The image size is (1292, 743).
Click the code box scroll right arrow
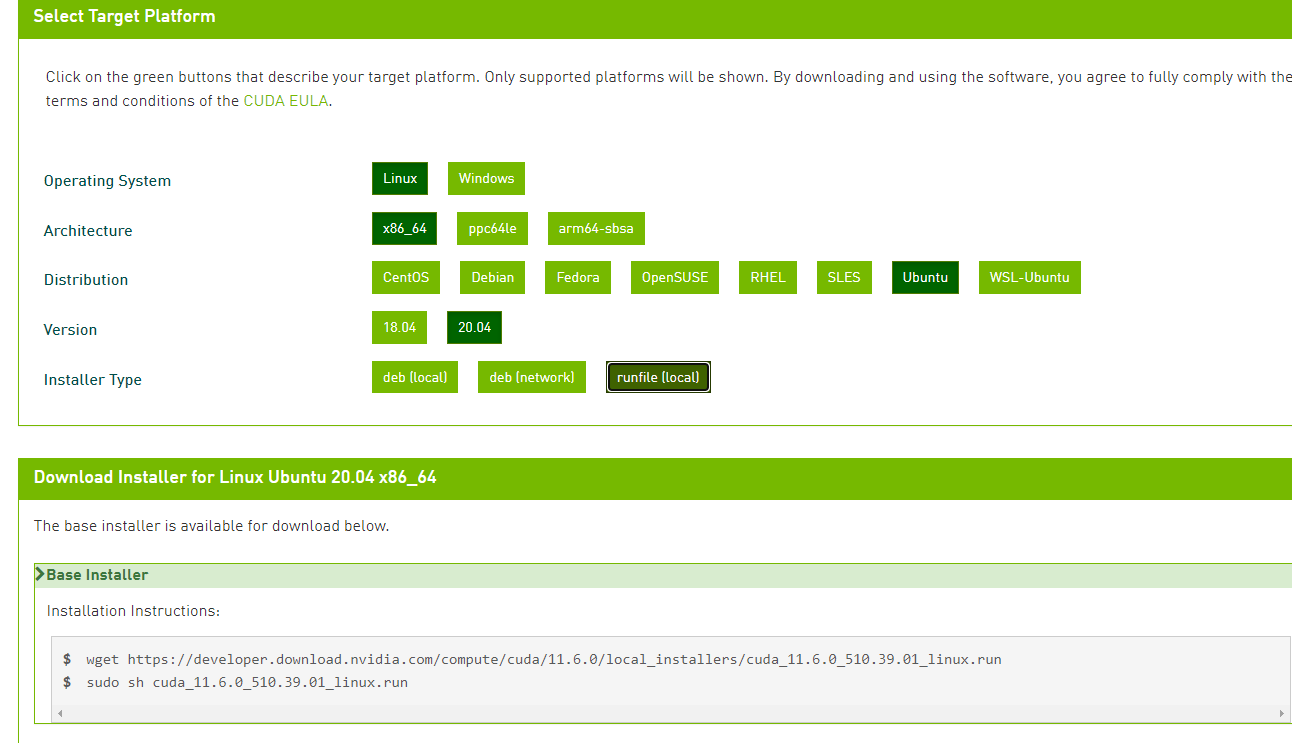[1282, 714]
